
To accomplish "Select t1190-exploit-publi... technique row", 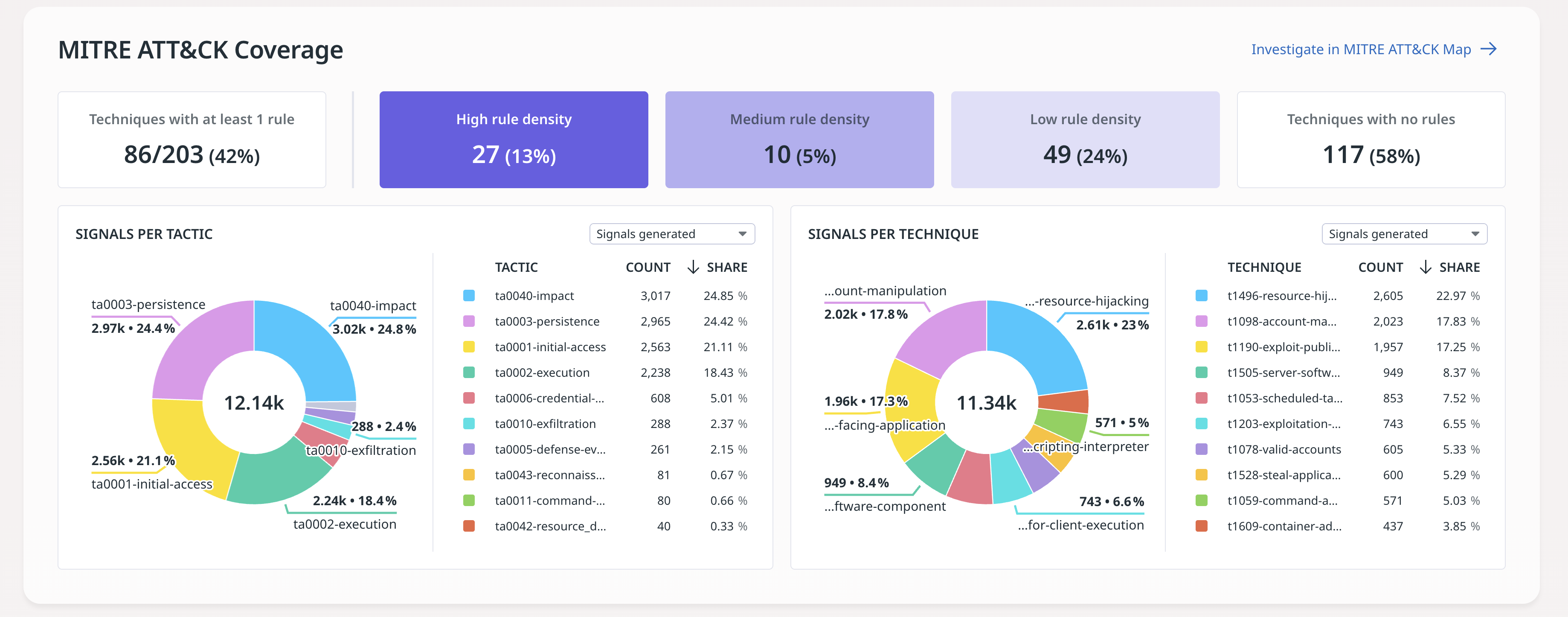I will point(1337,346).
